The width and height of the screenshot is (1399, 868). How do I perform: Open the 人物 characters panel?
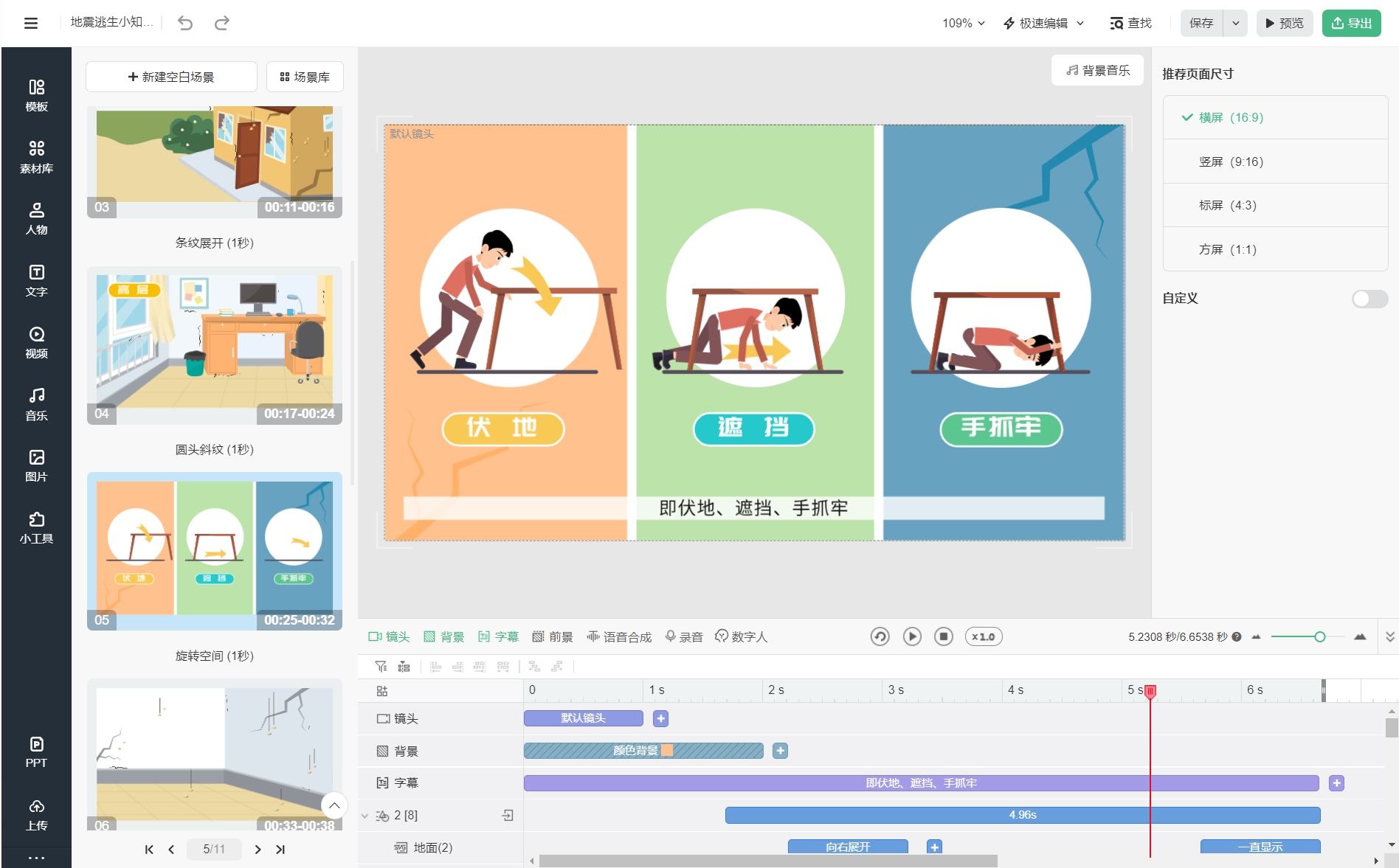tap(36, 219)
